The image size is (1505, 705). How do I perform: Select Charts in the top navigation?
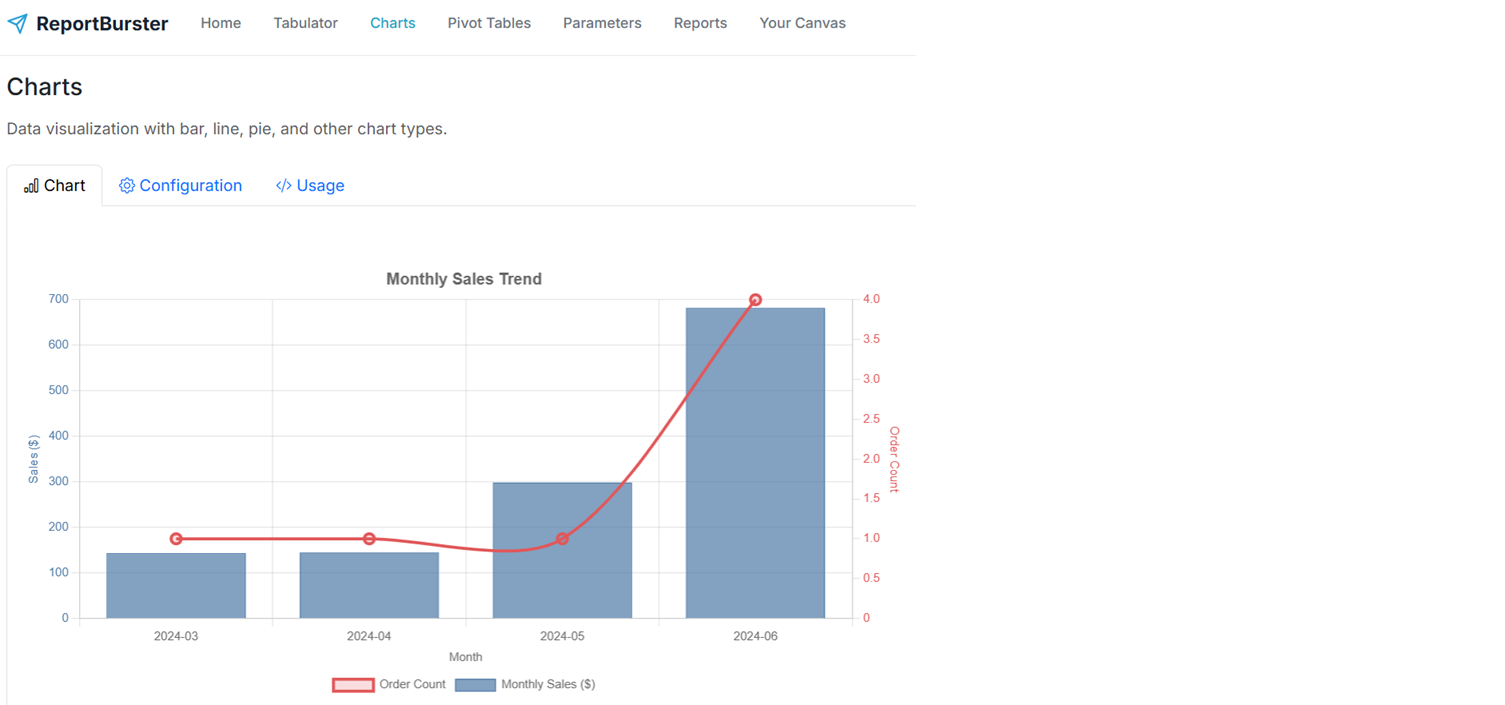pyautogui.click(x=392, y=23)
